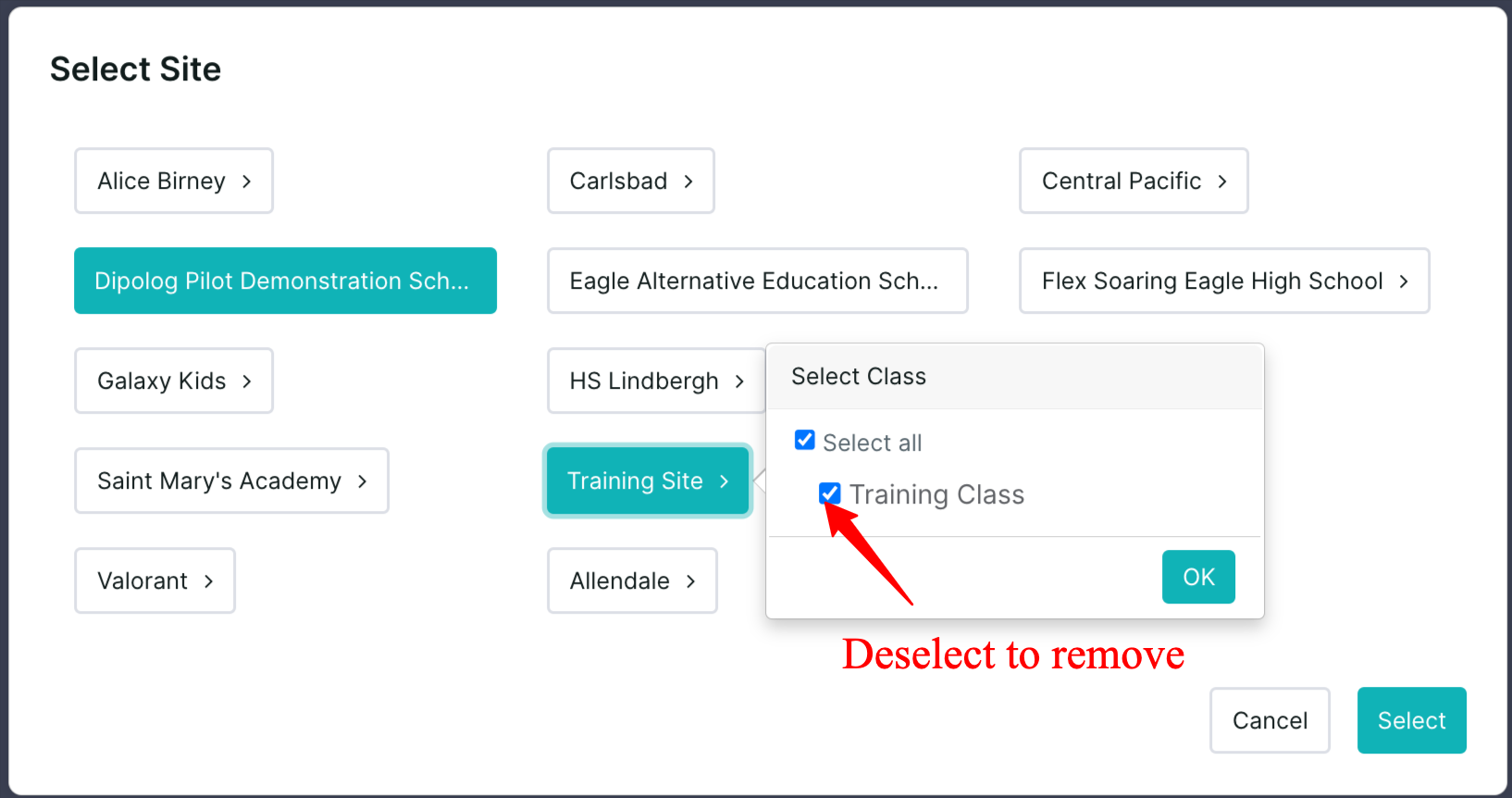
Task: Confirm with the Select button
Action: (x=1411, y=720)
